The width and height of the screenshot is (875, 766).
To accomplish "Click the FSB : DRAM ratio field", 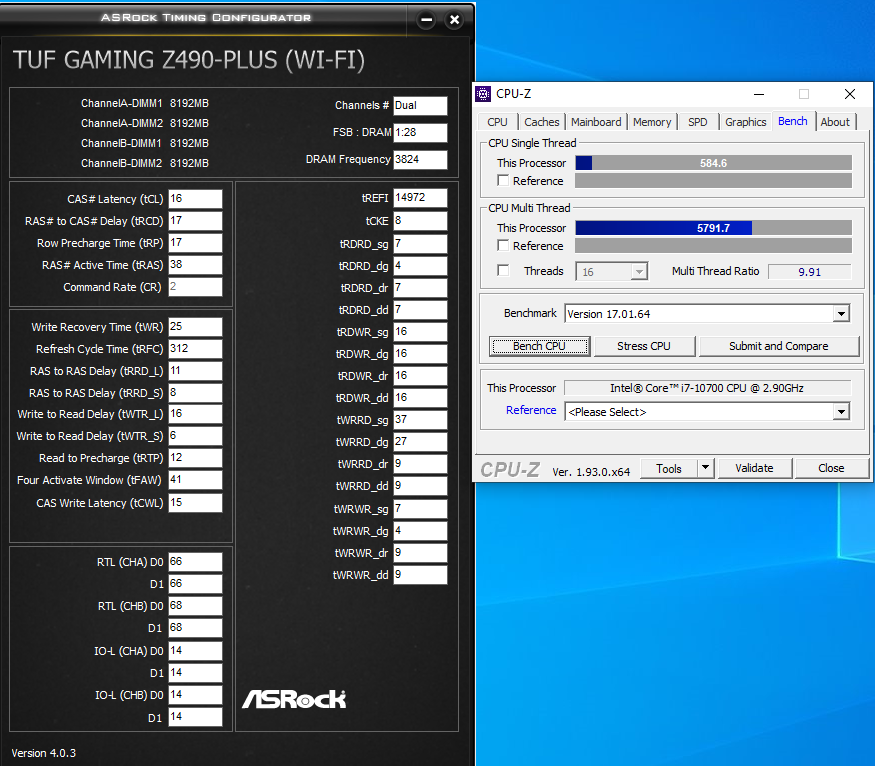I will (x=420, y=133).
